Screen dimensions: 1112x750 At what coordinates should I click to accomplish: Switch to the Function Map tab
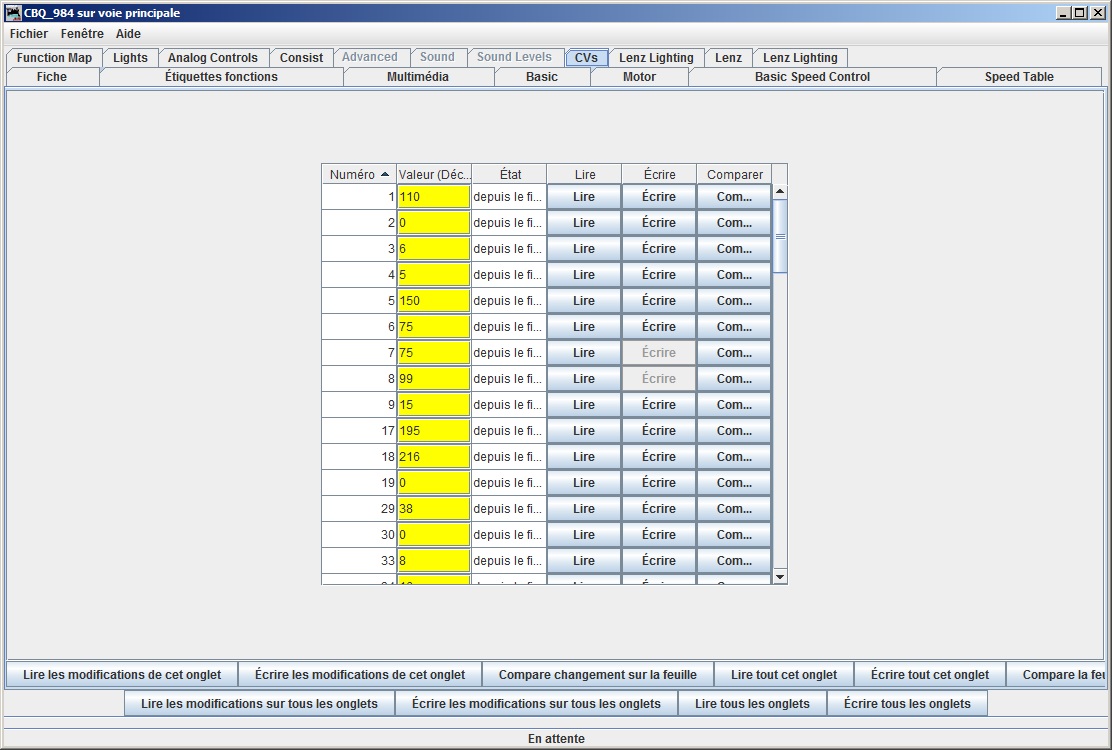click(55, 57)
